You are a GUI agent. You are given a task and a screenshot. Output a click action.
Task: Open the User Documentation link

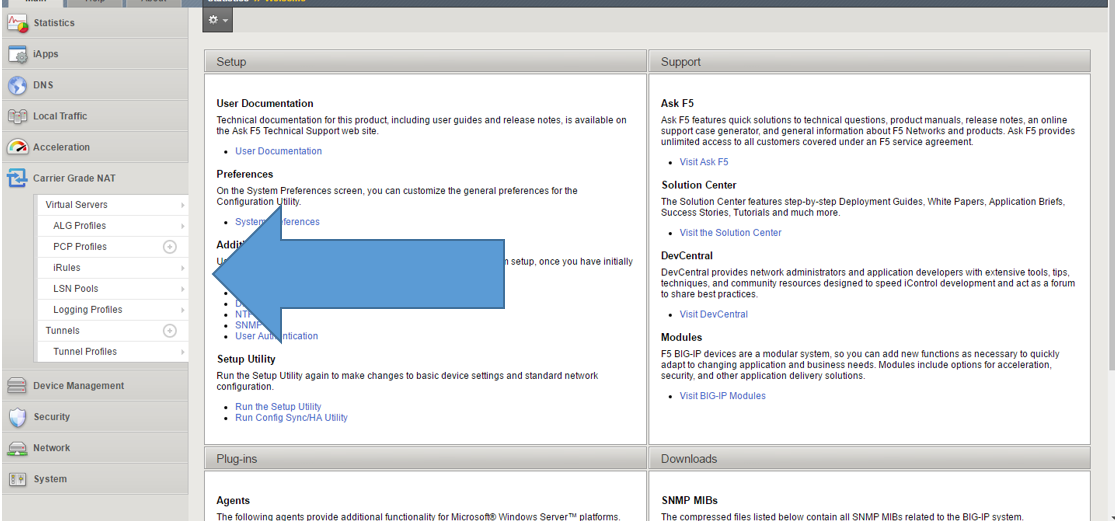point(278,151)
